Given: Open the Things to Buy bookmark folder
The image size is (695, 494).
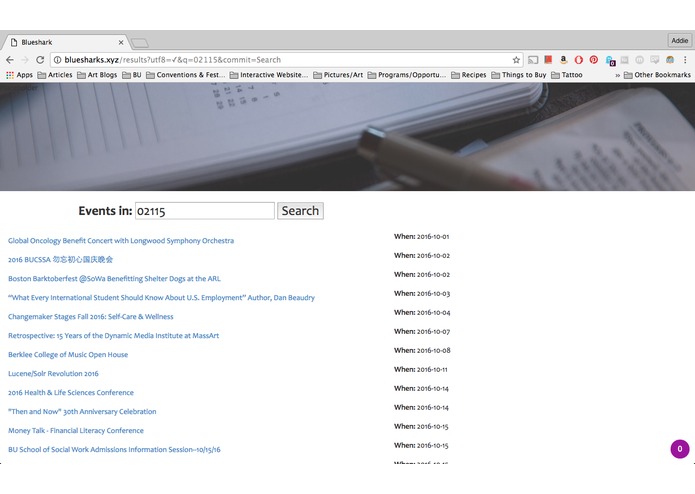Looking at the screenshot, I should [519, 75].
